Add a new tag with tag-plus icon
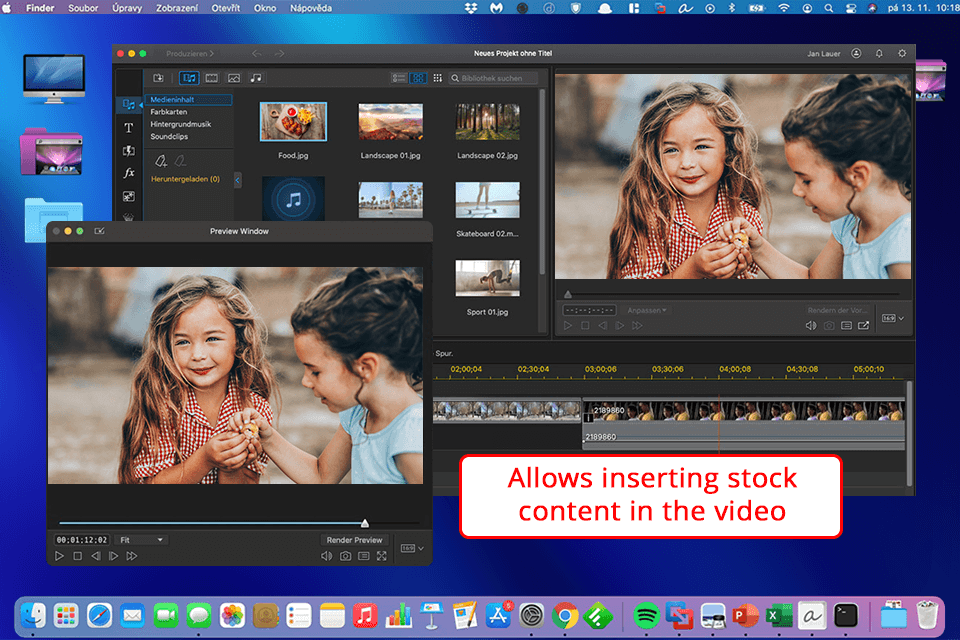 click(x=160, y=160)
